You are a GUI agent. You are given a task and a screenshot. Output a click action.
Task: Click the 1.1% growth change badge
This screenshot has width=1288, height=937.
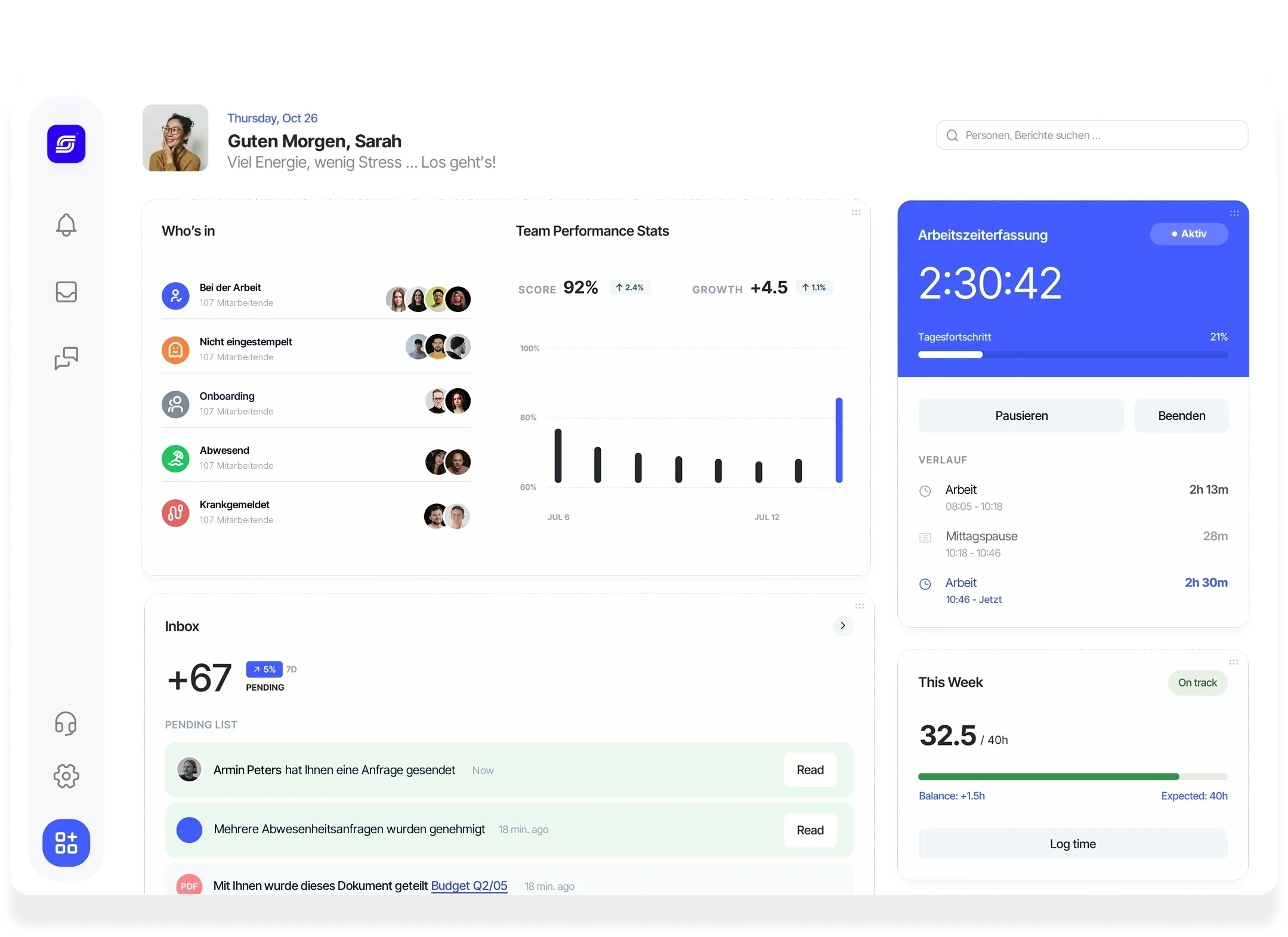click(x=814, y=287)
